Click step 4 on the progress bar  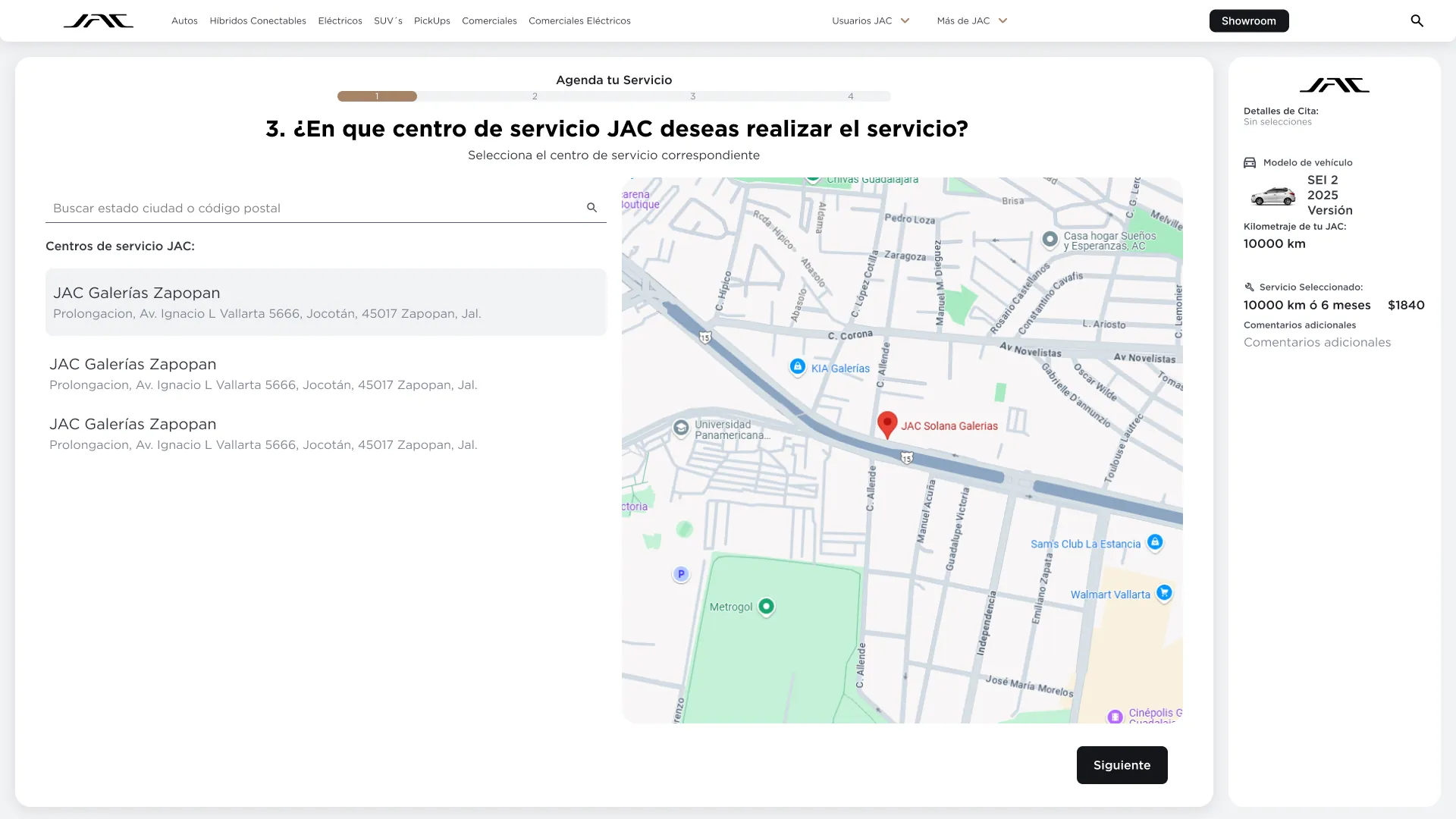[x=851, y=96]
